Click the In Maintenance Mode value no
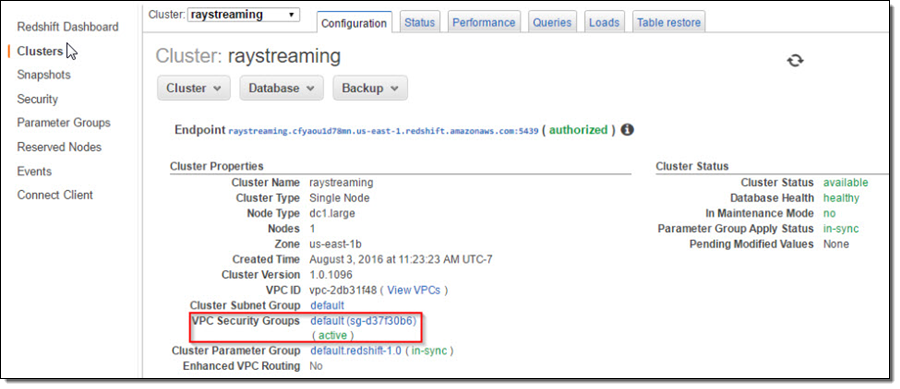Viewport: 900px width, 389px height. 829,213
